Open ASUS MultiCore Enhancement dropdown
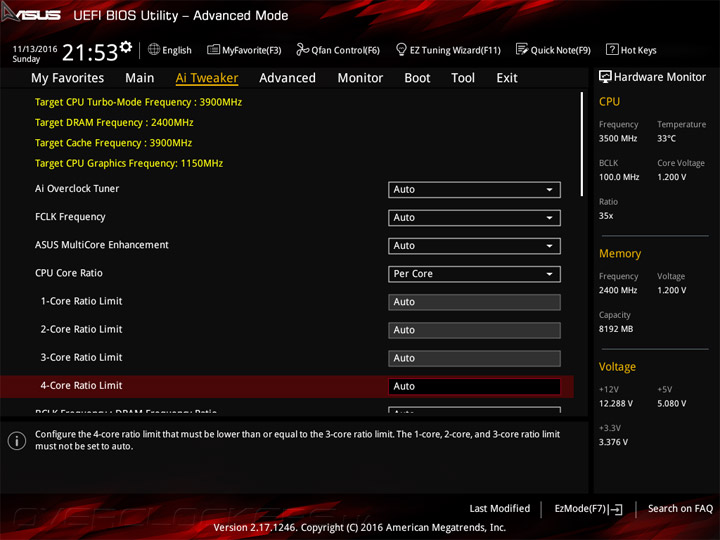 474,246
